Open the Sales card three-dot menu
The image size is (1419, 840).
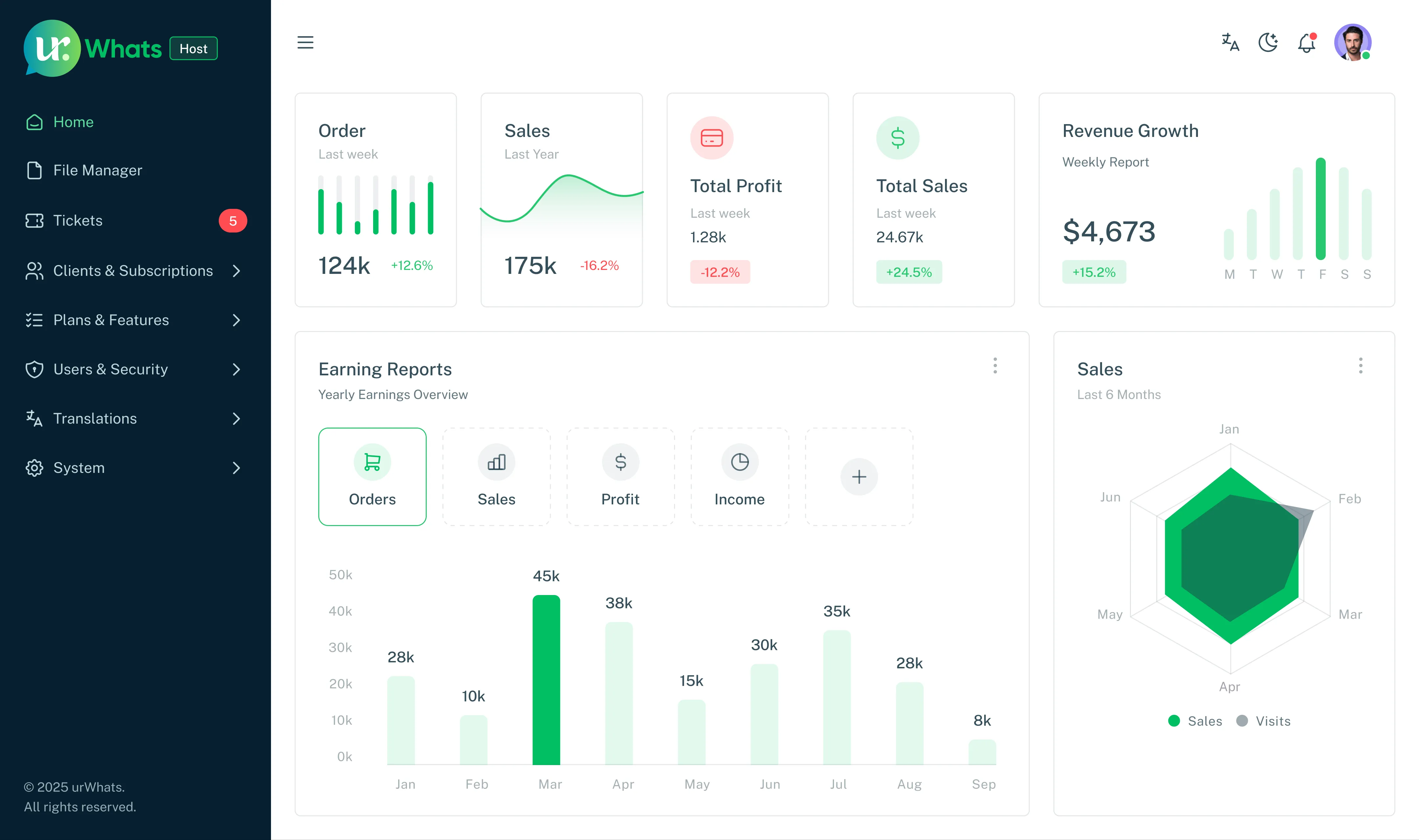point(1361,366)
